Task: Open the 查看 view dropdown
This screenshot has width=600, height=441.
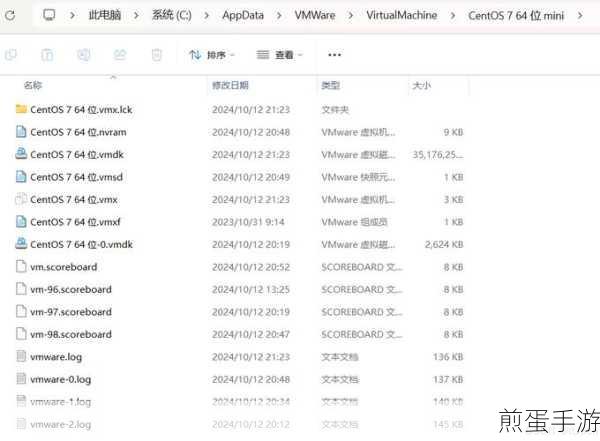Action: (x=279, y=55)
